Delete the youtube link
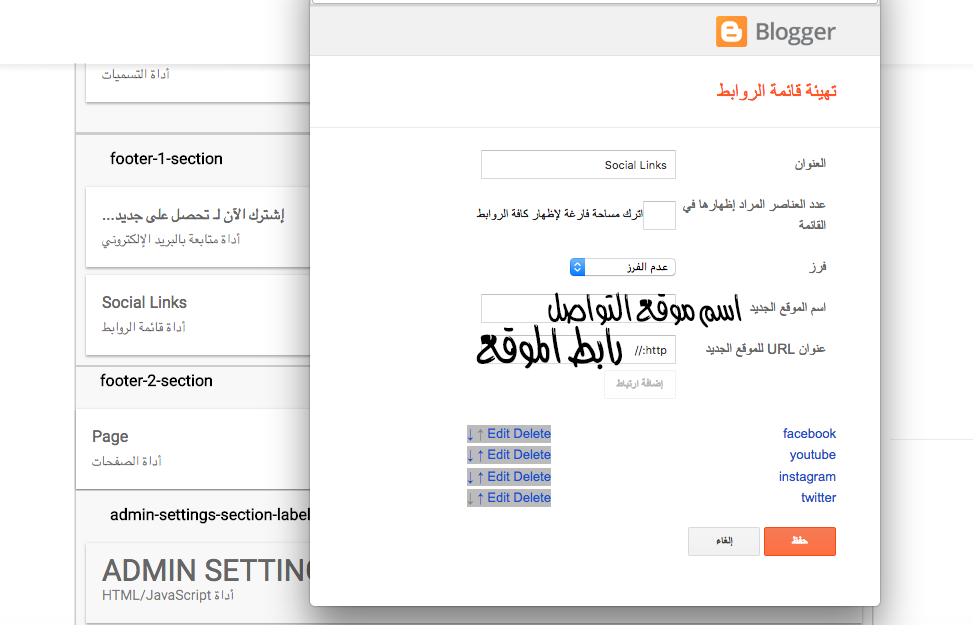This screenshot has height=625, width=973. pyautogui.click(x=531, y=454)
